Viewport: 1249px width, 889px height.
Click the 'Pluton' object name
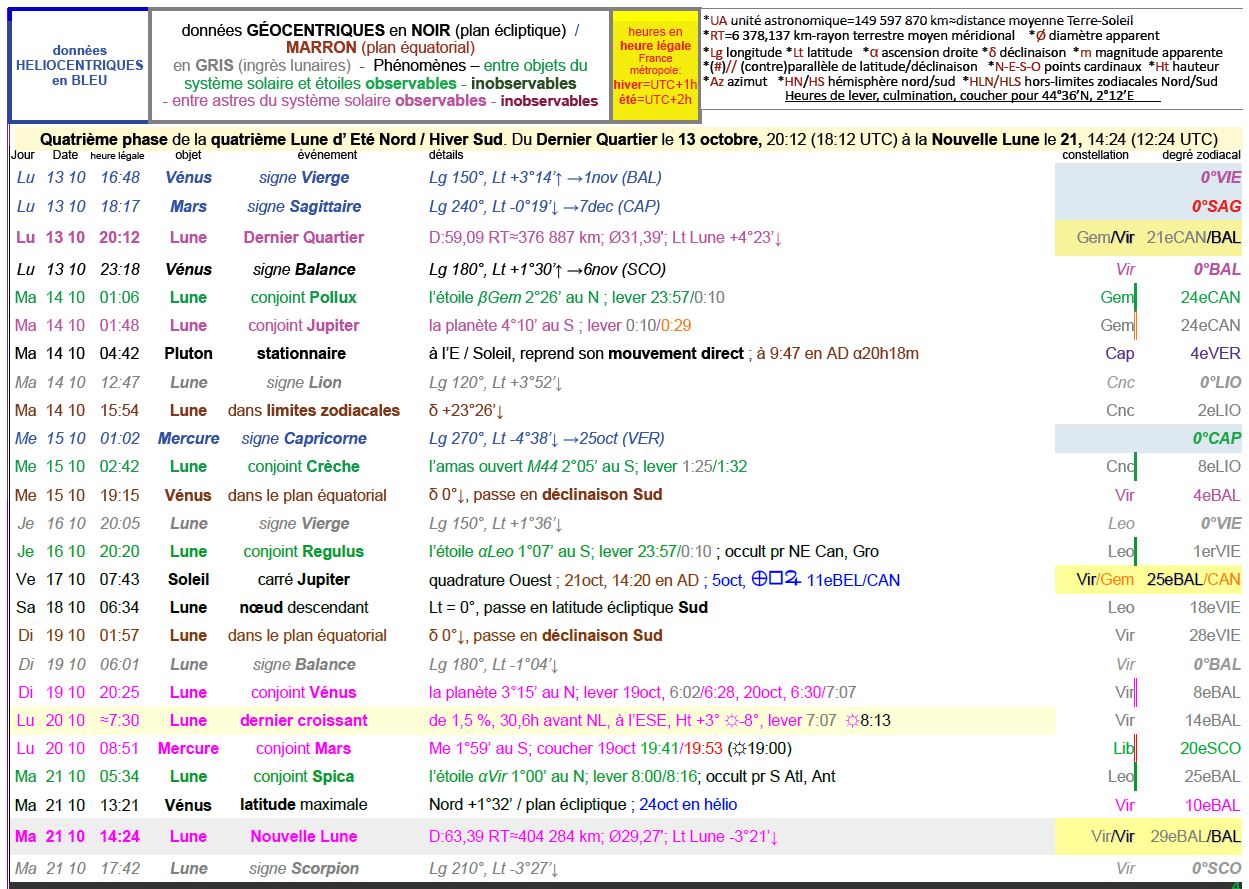coord(188,354)
